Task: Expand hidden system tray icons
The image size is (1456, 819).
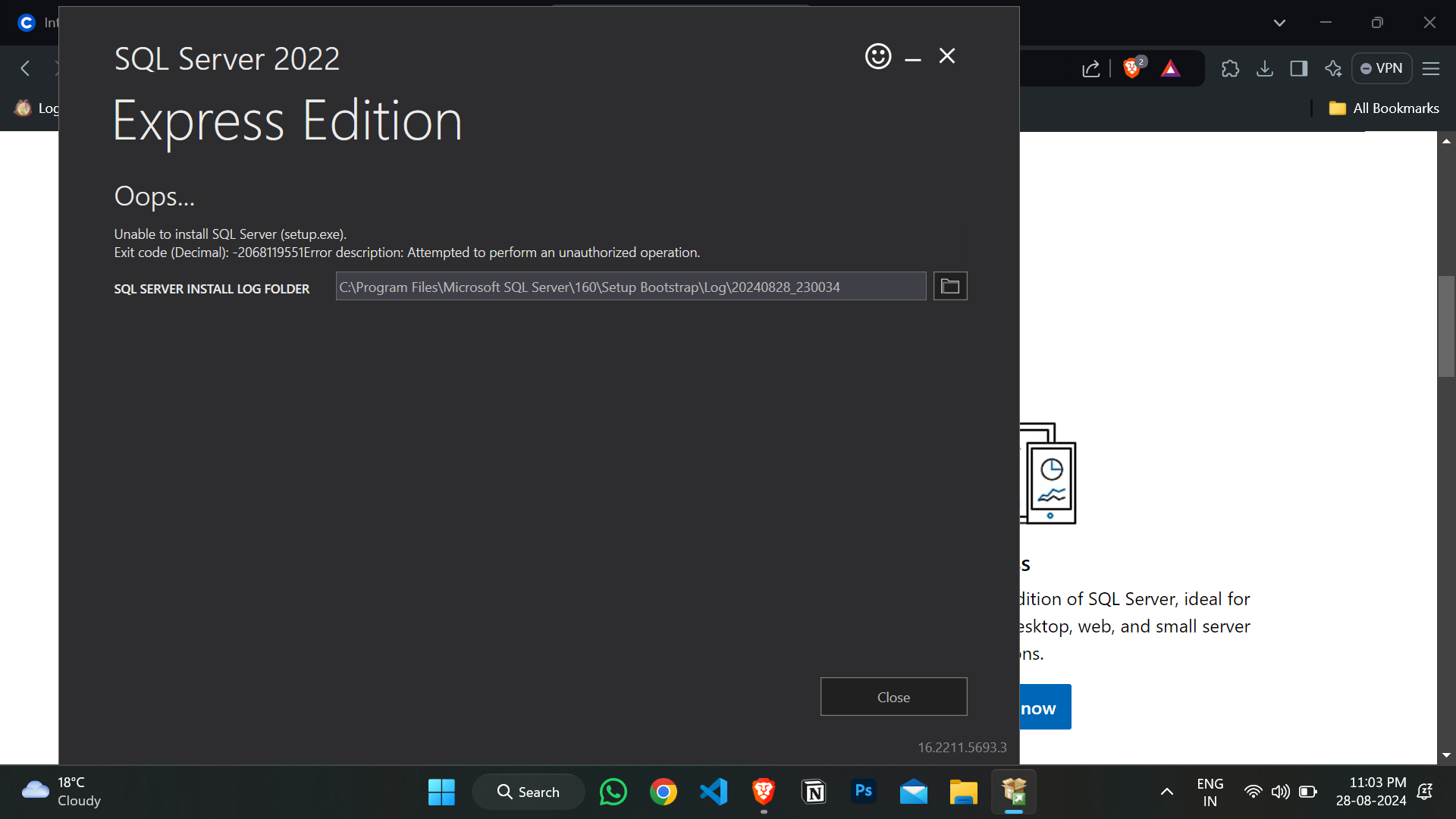Action: [x=1166, y=792]
